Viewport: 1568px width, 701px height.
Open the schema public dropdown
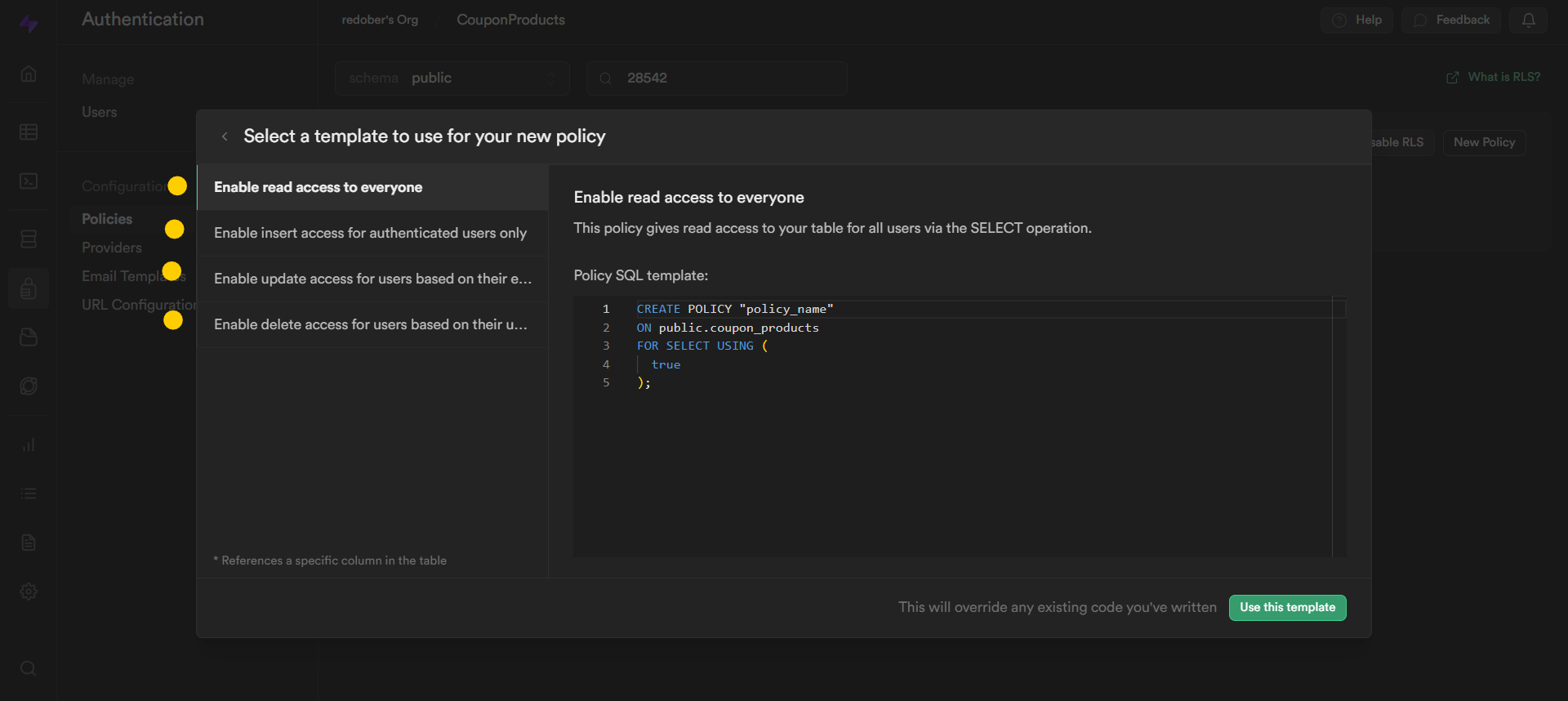tap(452, 78)
